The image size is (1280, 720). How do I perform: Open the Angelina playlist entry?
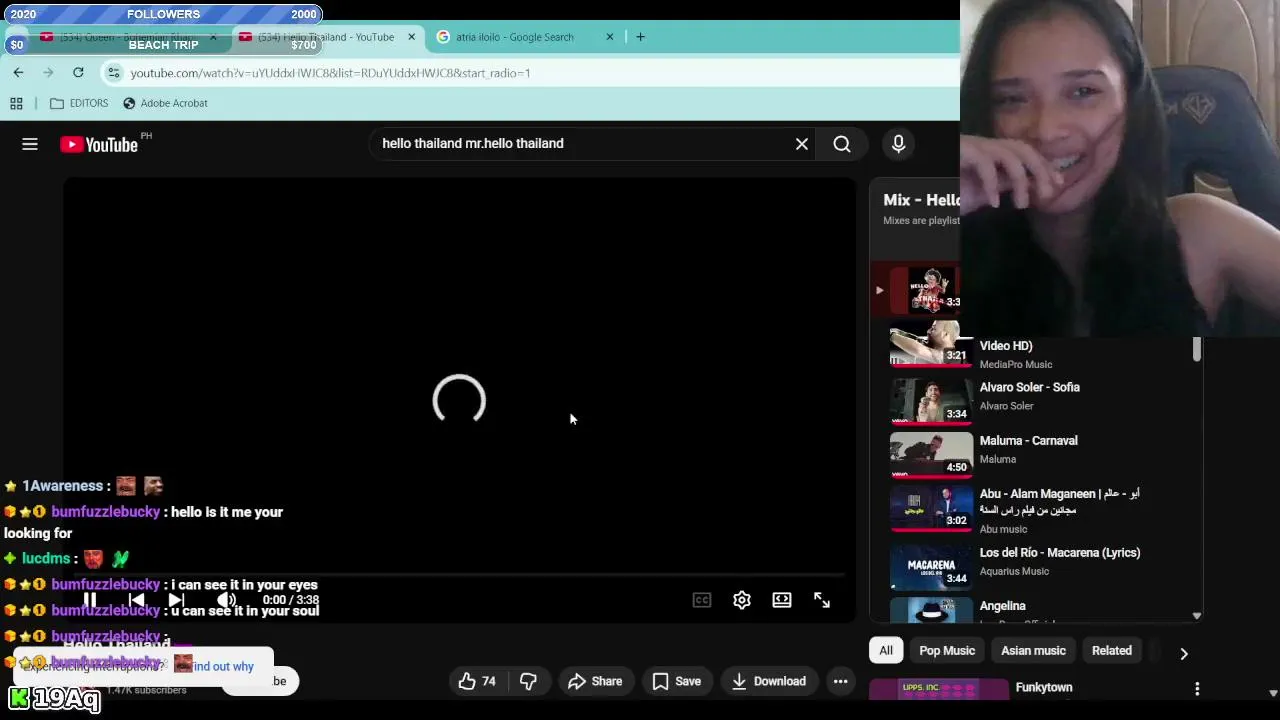tap(1003, 606)
